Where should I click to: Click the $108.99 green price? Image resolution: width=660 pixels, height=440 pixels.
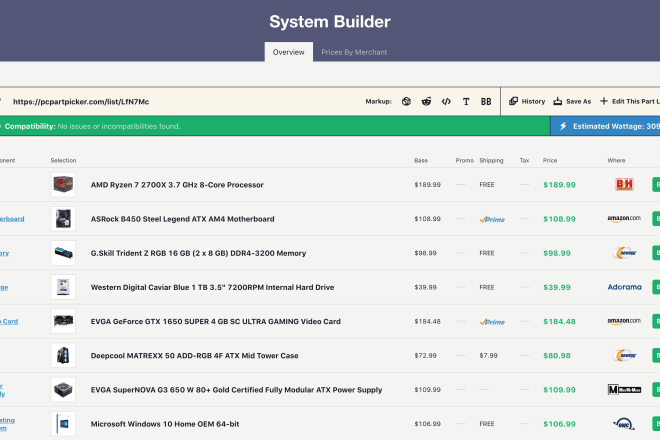(559, 219)
